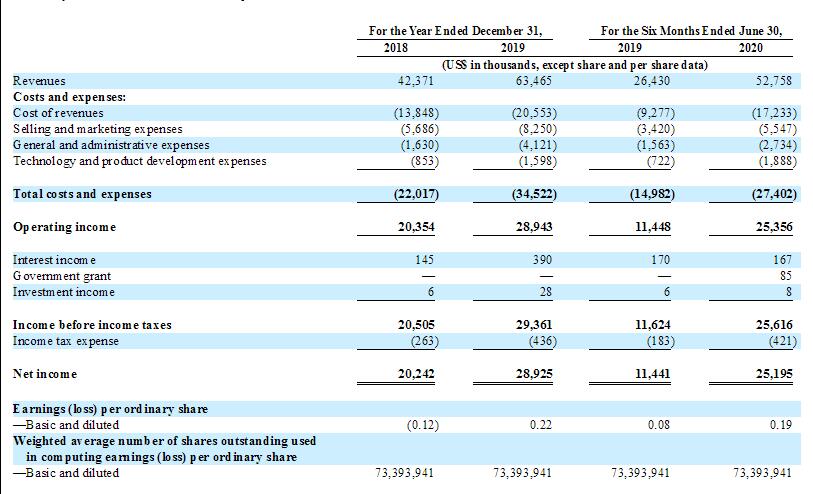Click earnings per share value 0.19

point(781,425)
